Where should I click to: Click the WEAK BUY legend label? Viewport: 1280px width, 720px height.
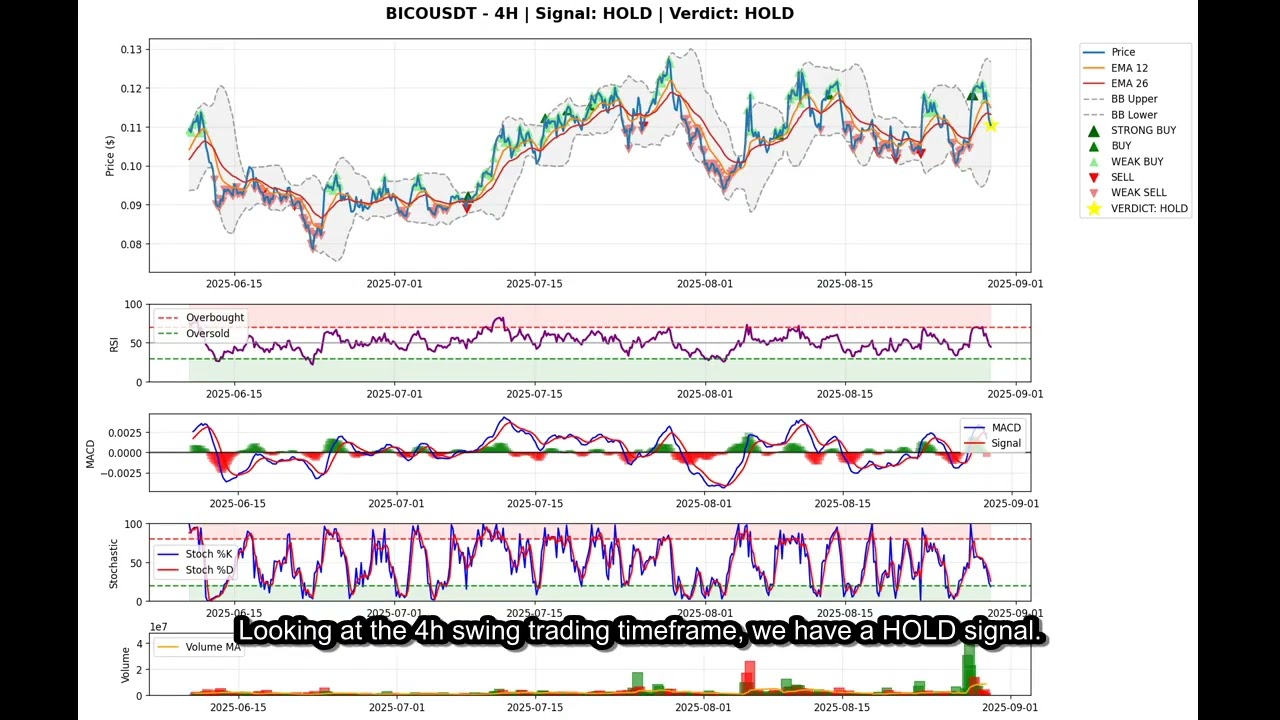click(1137, 161)
